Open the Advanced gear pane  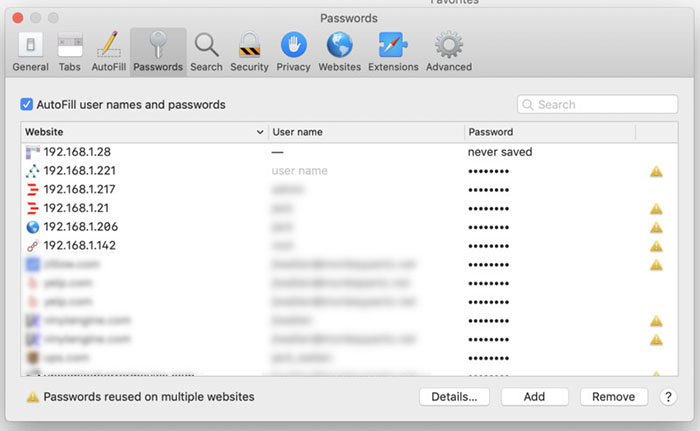449,52
